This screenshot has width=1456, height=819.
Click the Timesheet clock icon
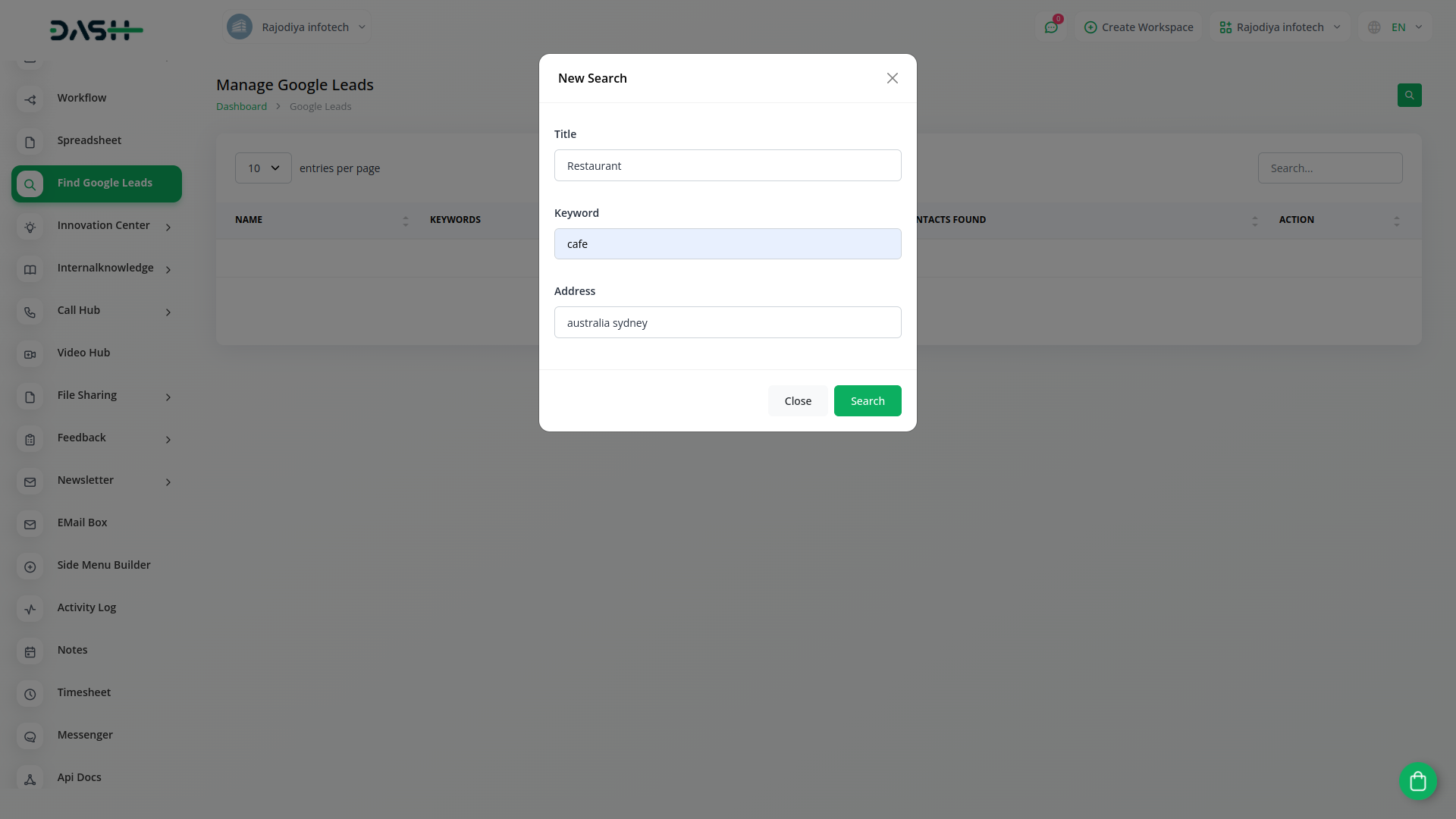(30, 694)
